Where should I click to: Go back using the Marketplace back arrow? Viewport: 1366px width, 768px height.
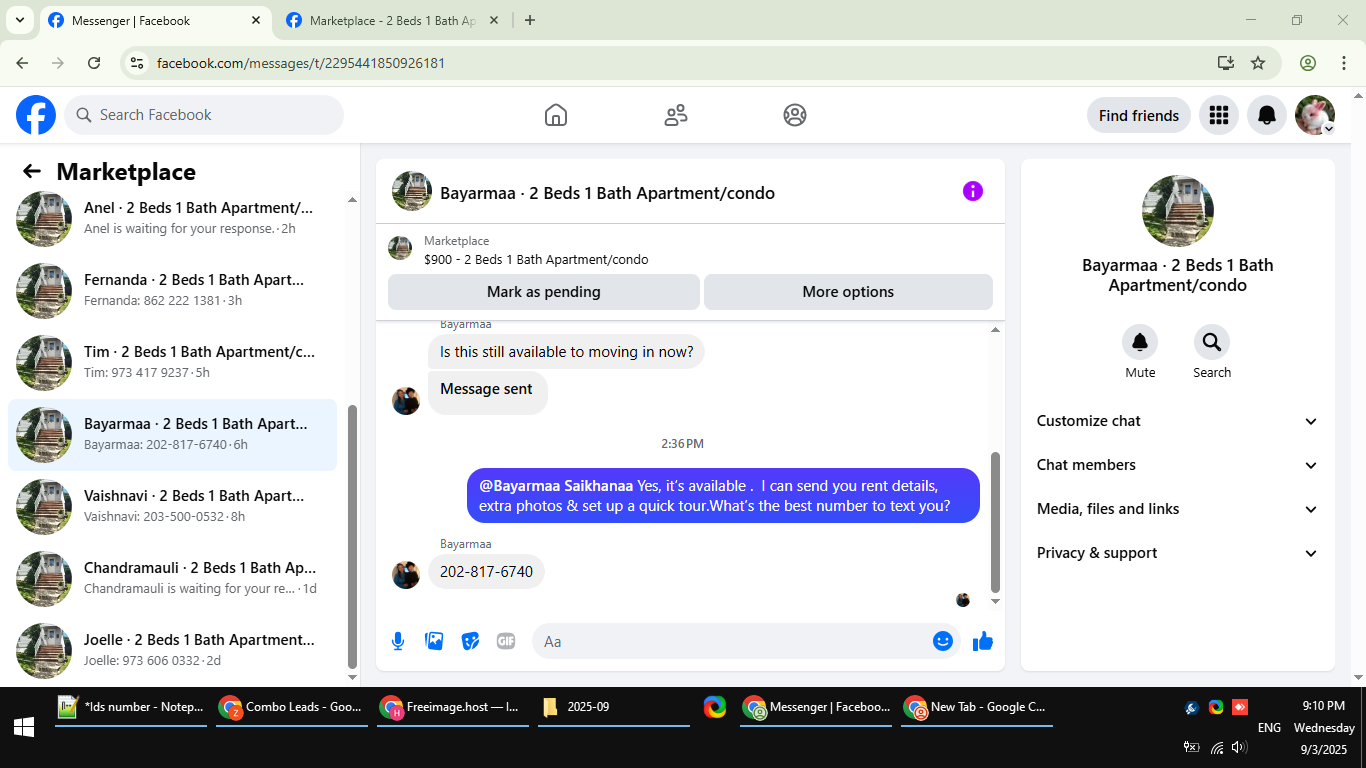point(32,172)
